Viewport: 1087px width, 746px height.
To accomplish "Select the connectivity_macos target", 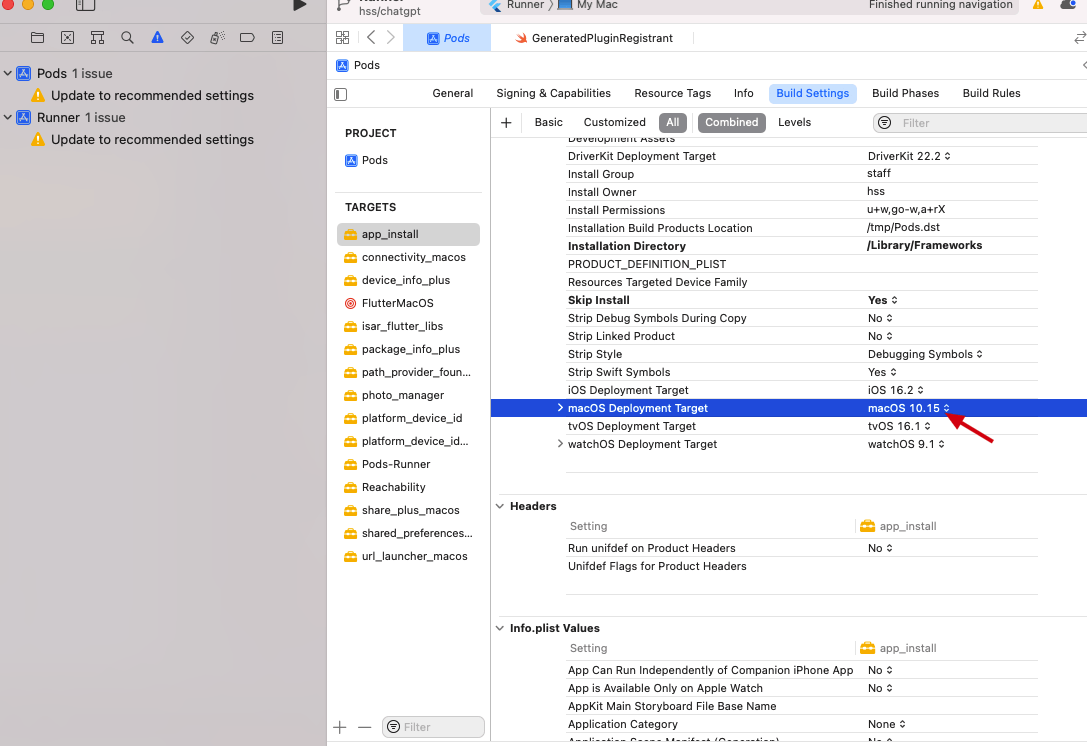I will pyautogui.click(x=408, y=257).
